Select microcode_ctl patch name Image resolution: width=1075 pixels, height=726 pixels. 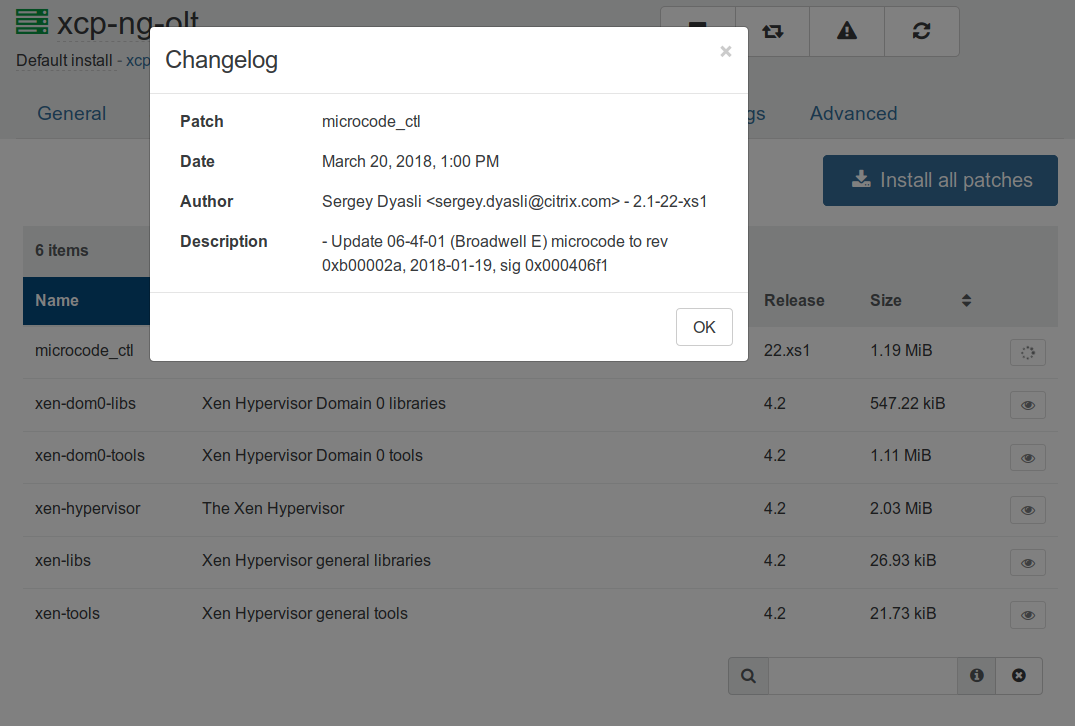click(x=84, y=350)
